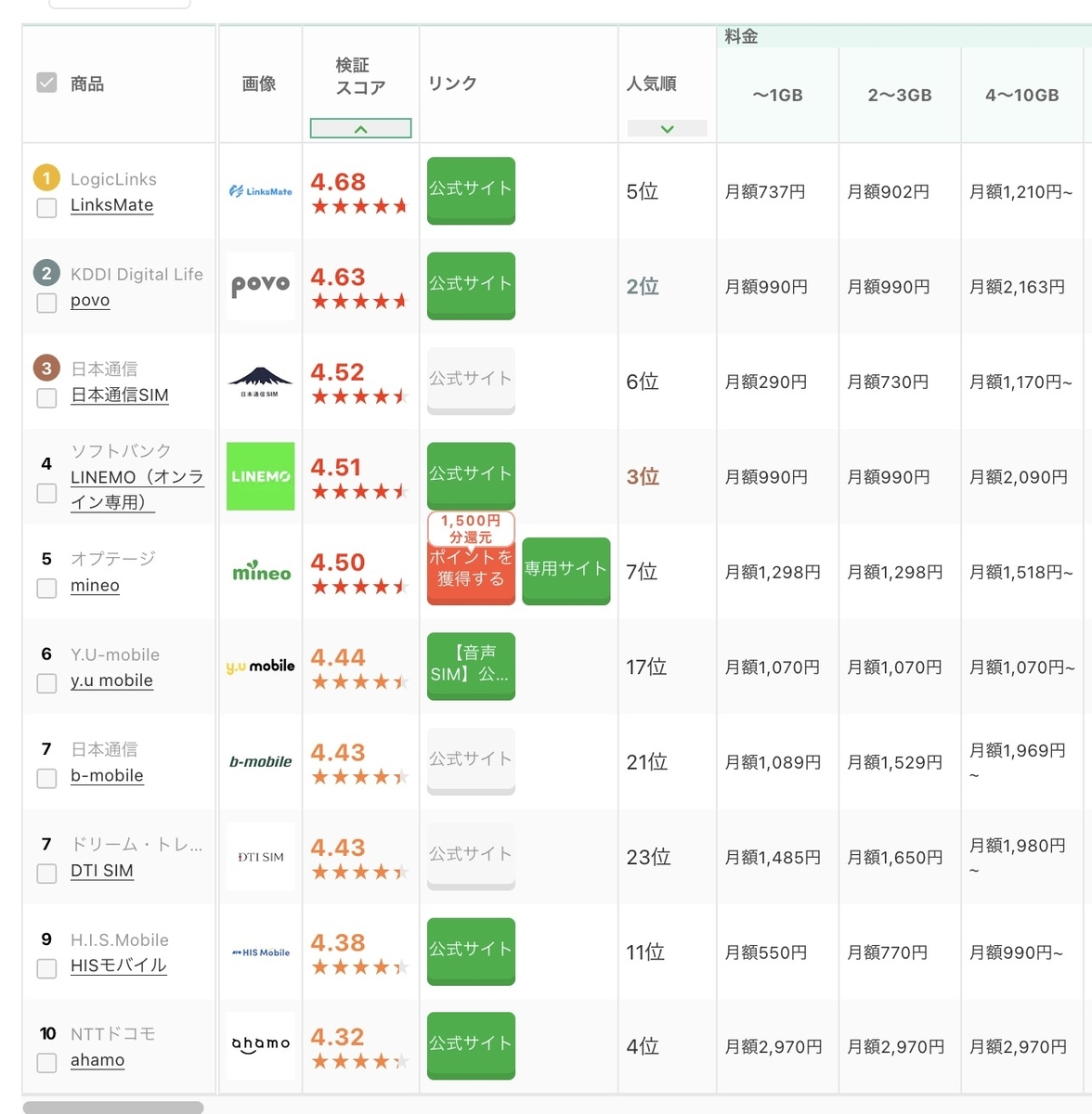The height and width of the screenshot is (1114, 1092).
Task: Click the LinksMate logo image
Action: (260, 191)
